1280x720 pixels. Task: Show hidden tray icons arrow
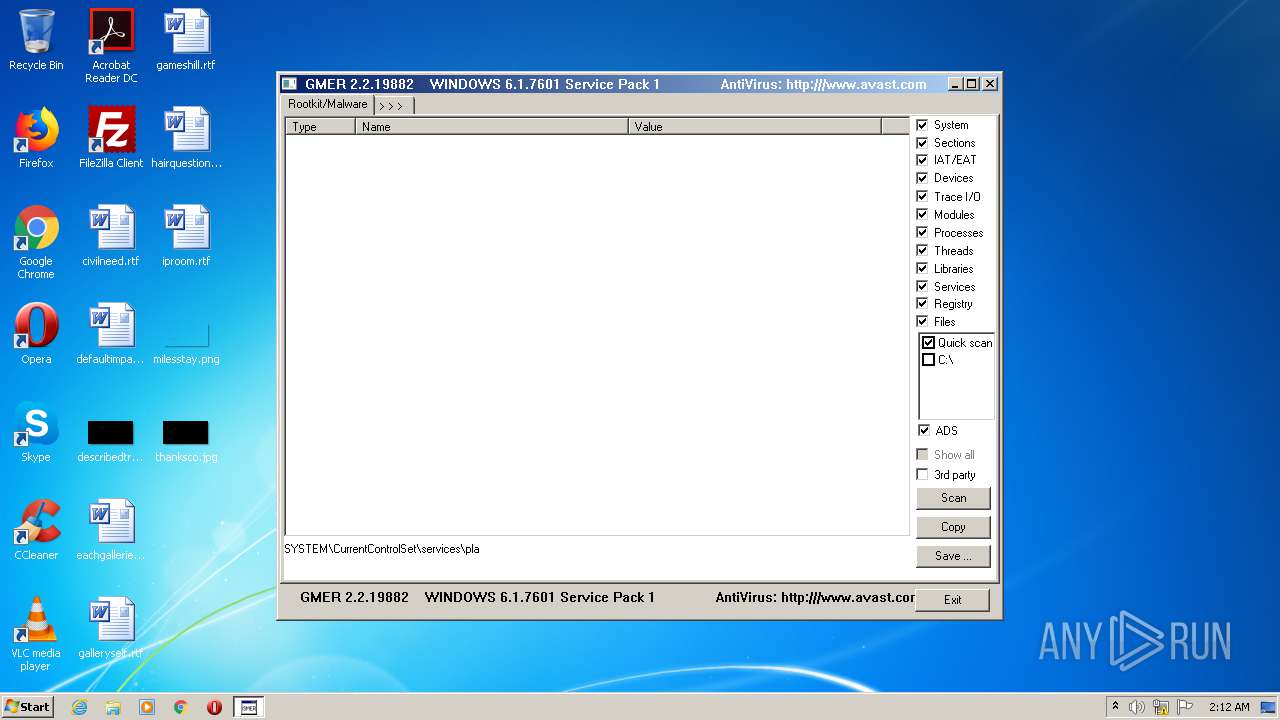coord(1115,706)
